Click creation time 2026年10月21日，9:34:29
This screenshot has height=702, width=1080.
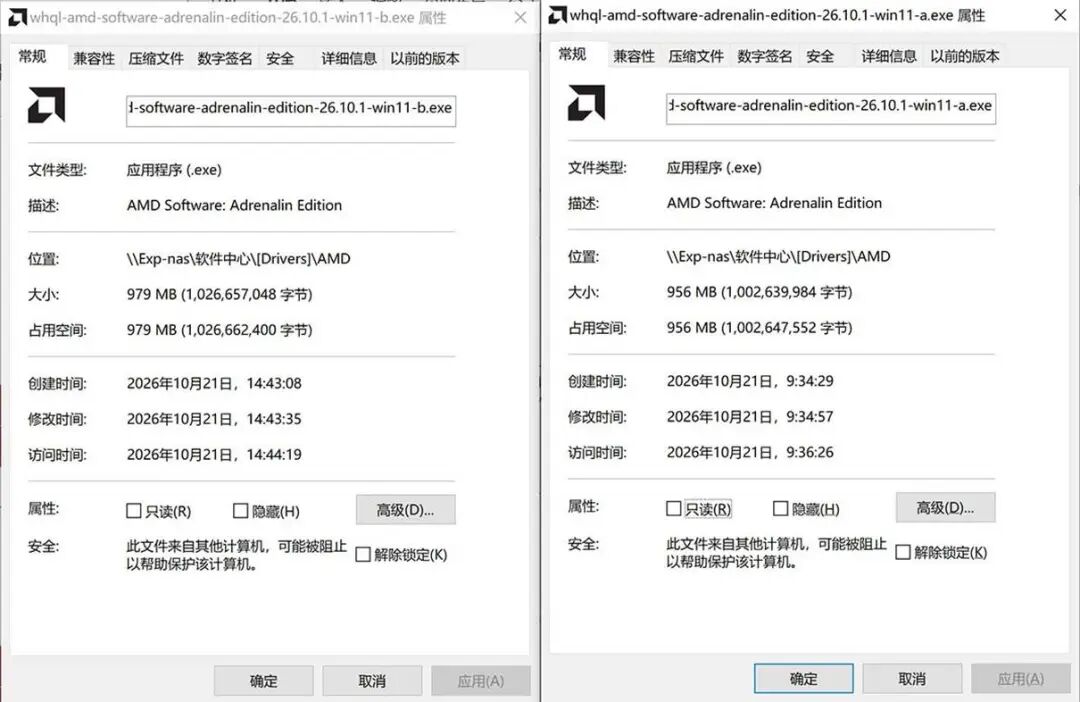pyautogui.click(x=750, y=381)
